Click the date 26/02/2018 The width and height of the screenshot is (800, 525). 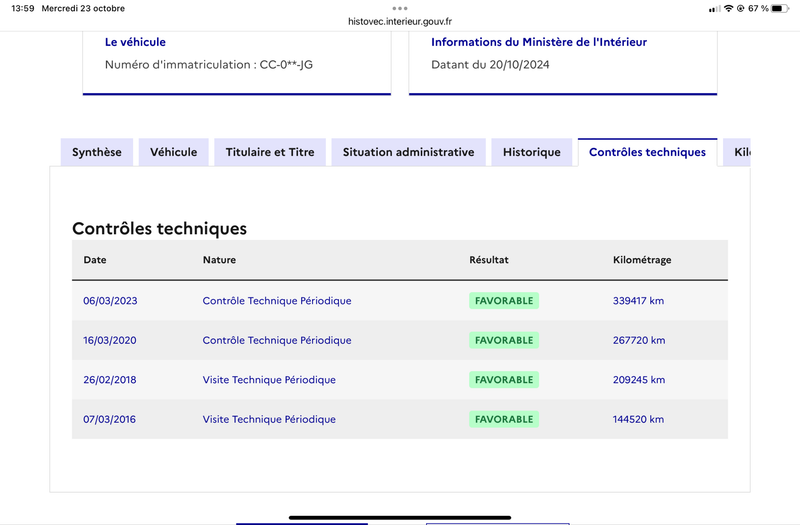tap(110, 380)
